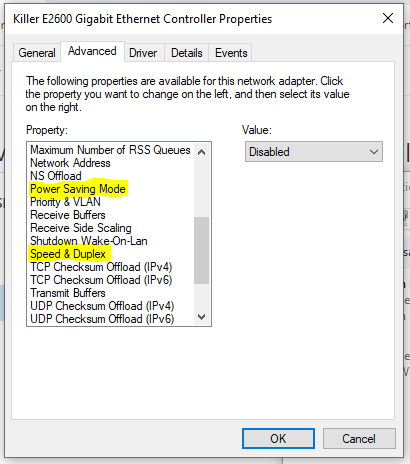Open the Driver tab
Viewport: 410px width, 464px height.
click(143, 53)
